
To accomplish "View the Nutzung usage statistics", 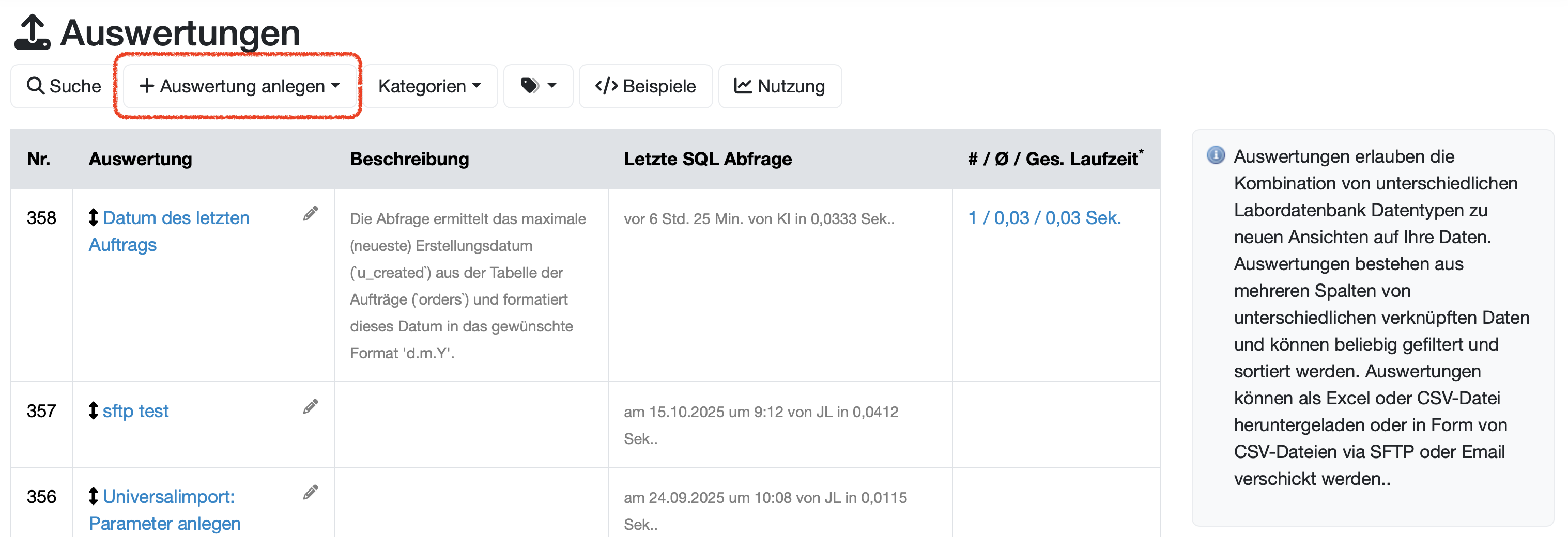I will [780, 86].
